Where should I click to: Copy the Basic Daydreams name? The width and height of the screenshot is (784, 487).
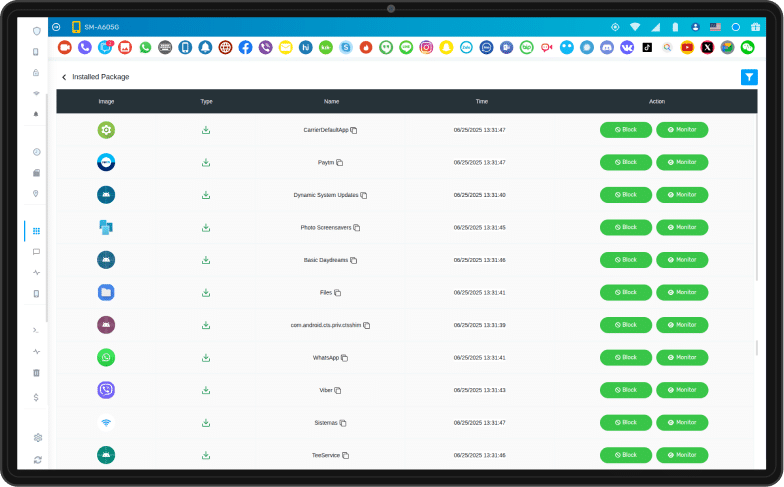[354, 260]
